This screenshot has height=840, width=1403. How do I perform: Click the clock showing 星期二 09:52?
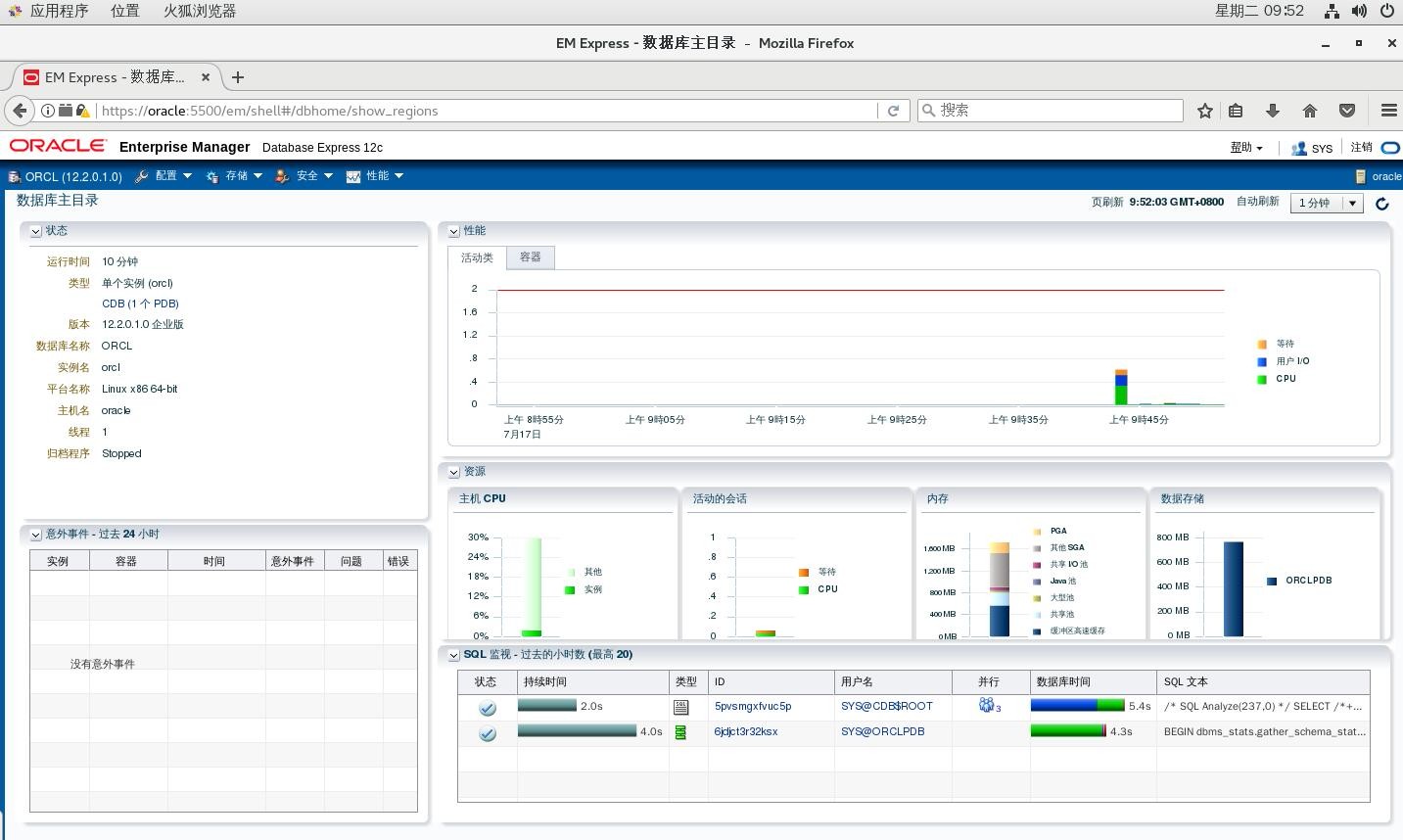click(1259, 11)
